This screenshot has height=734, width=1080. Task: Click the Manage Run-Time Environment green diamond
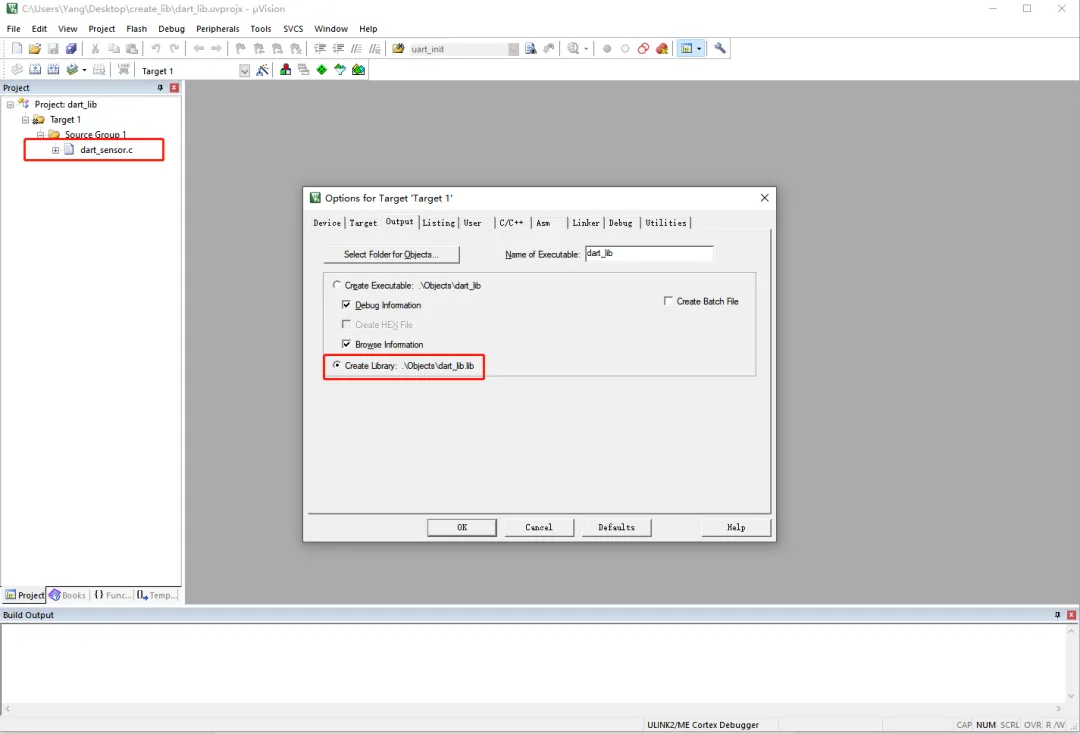pos(322,70)
